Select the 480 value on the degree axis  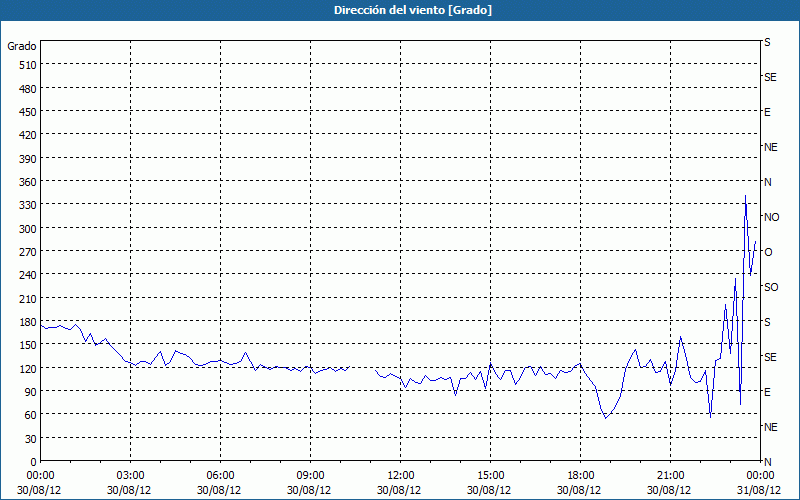[29, 89]
